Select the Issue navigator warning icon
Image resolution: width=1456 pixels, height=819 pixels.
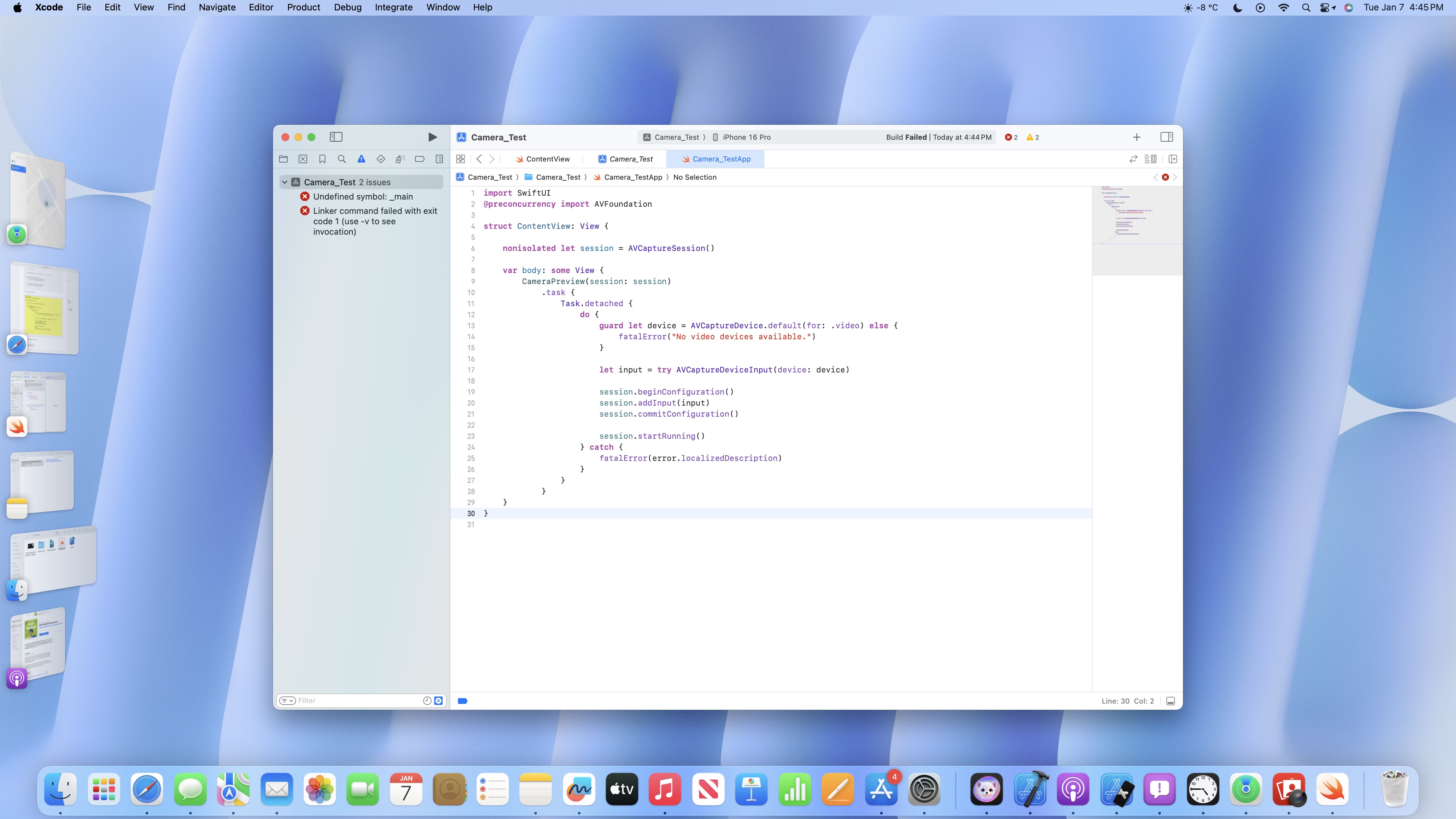[361, 159]
